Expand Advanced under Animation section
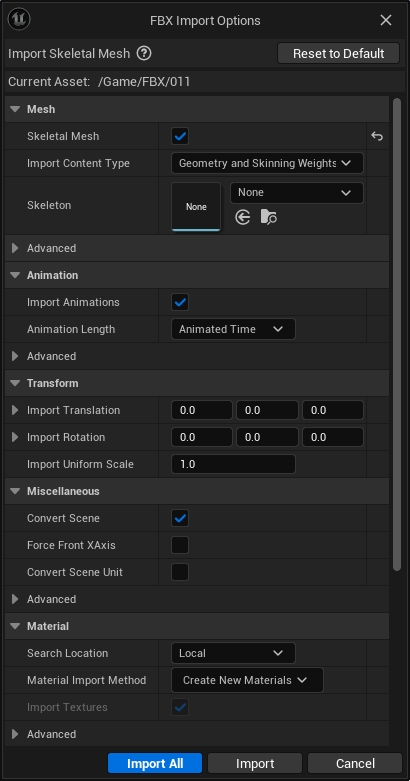This screenshot has width=410, height=781. tap(15, 356)
